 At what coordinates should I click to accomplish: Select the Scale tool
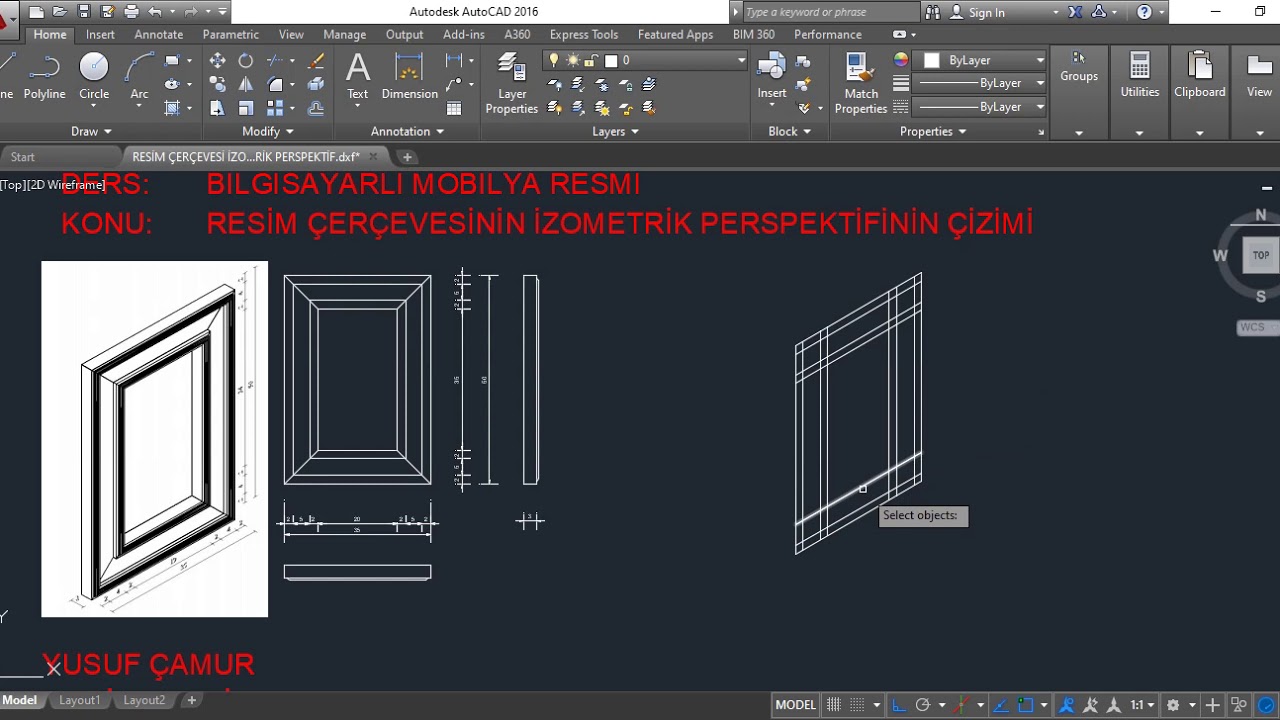click(245, 108)
